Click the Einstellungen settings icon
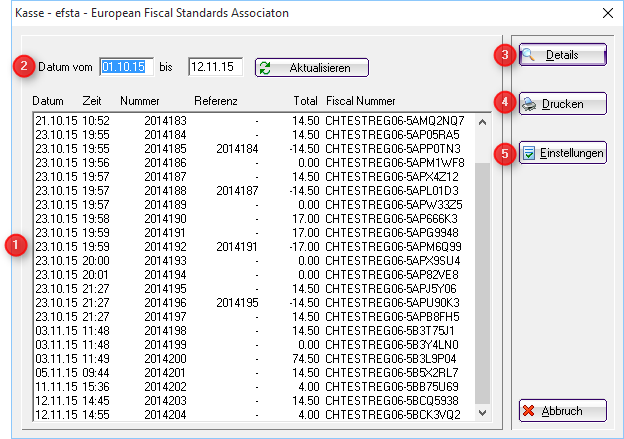Screen dimensions: 624x439 pos(529,153)
